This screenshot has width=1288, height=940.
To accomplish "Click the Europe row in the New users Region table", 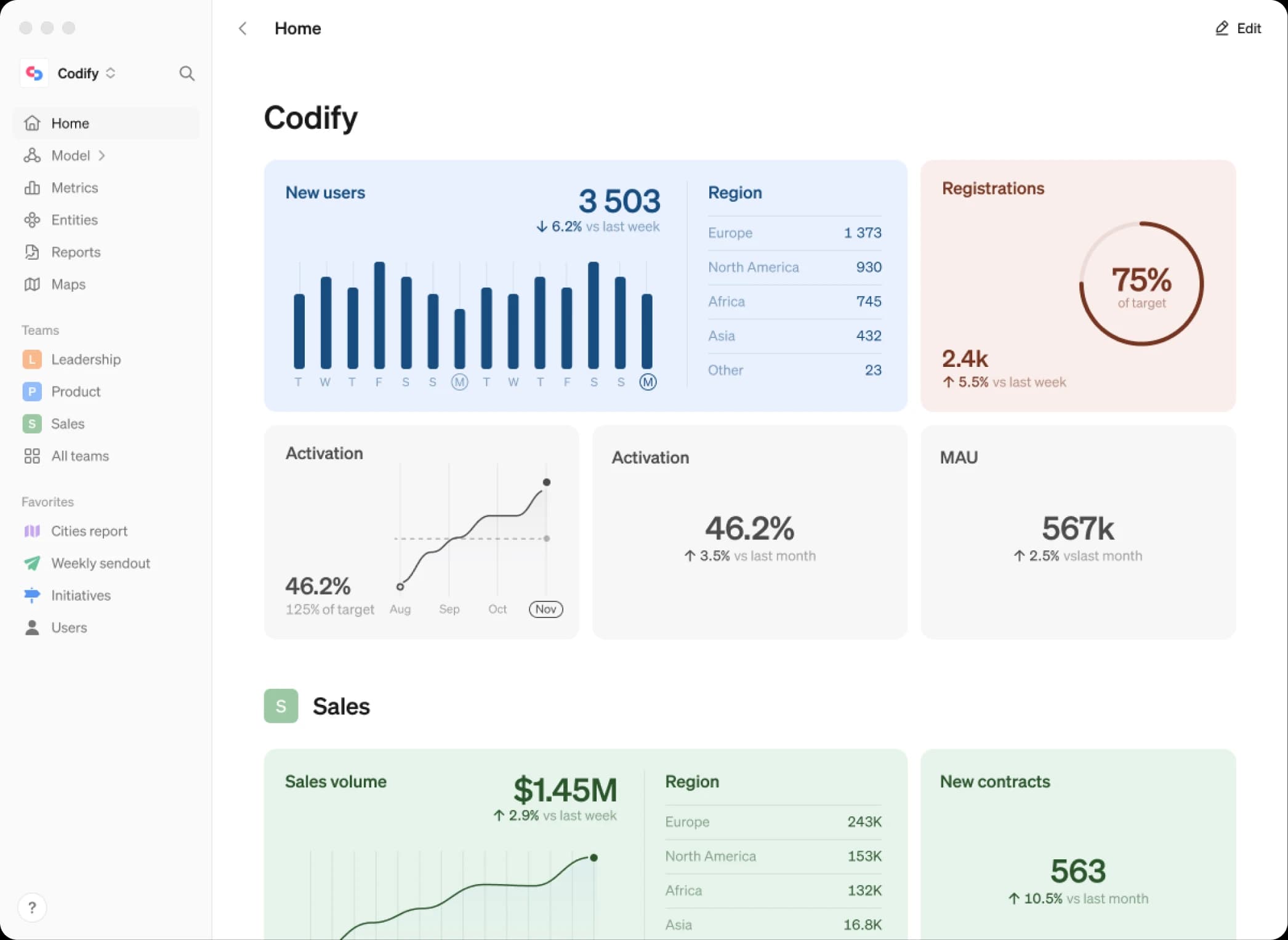I will coord(794,233).
